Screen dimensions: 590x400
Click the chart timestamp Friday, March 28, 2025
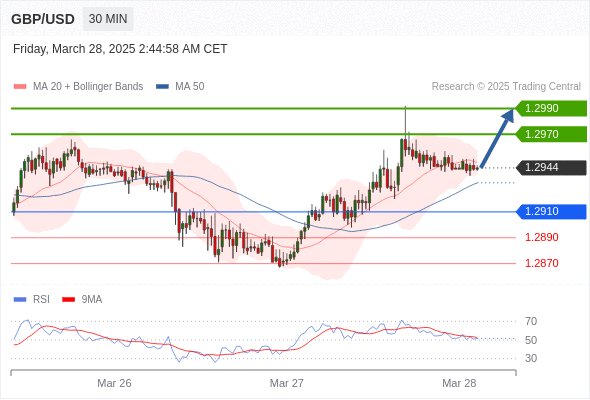(120, 49)
